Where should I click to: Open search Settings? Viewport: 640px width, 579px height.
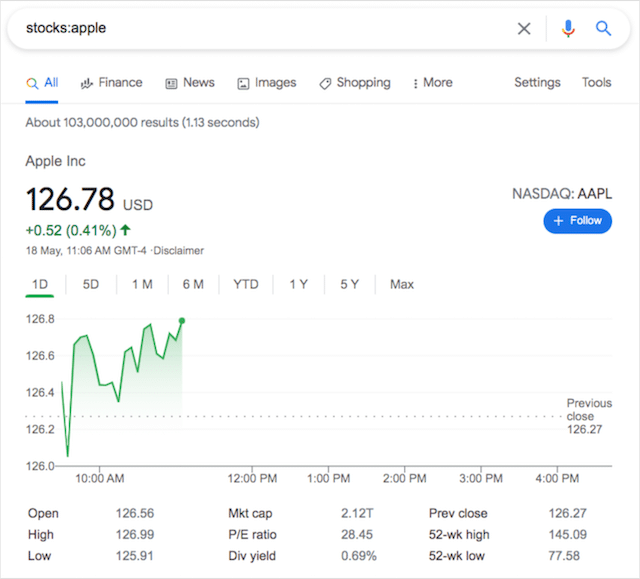537,82
